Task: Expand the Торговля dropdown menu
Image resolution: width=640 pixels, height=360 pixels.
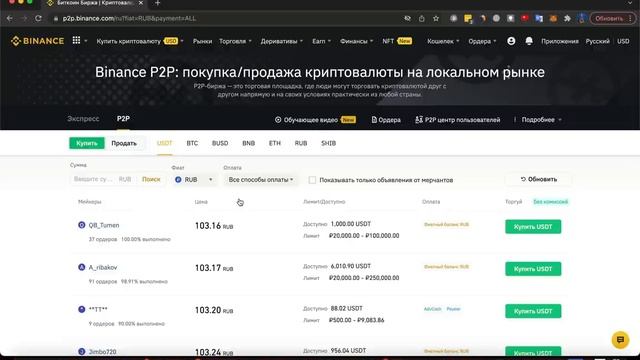Action: coord(236,41)
